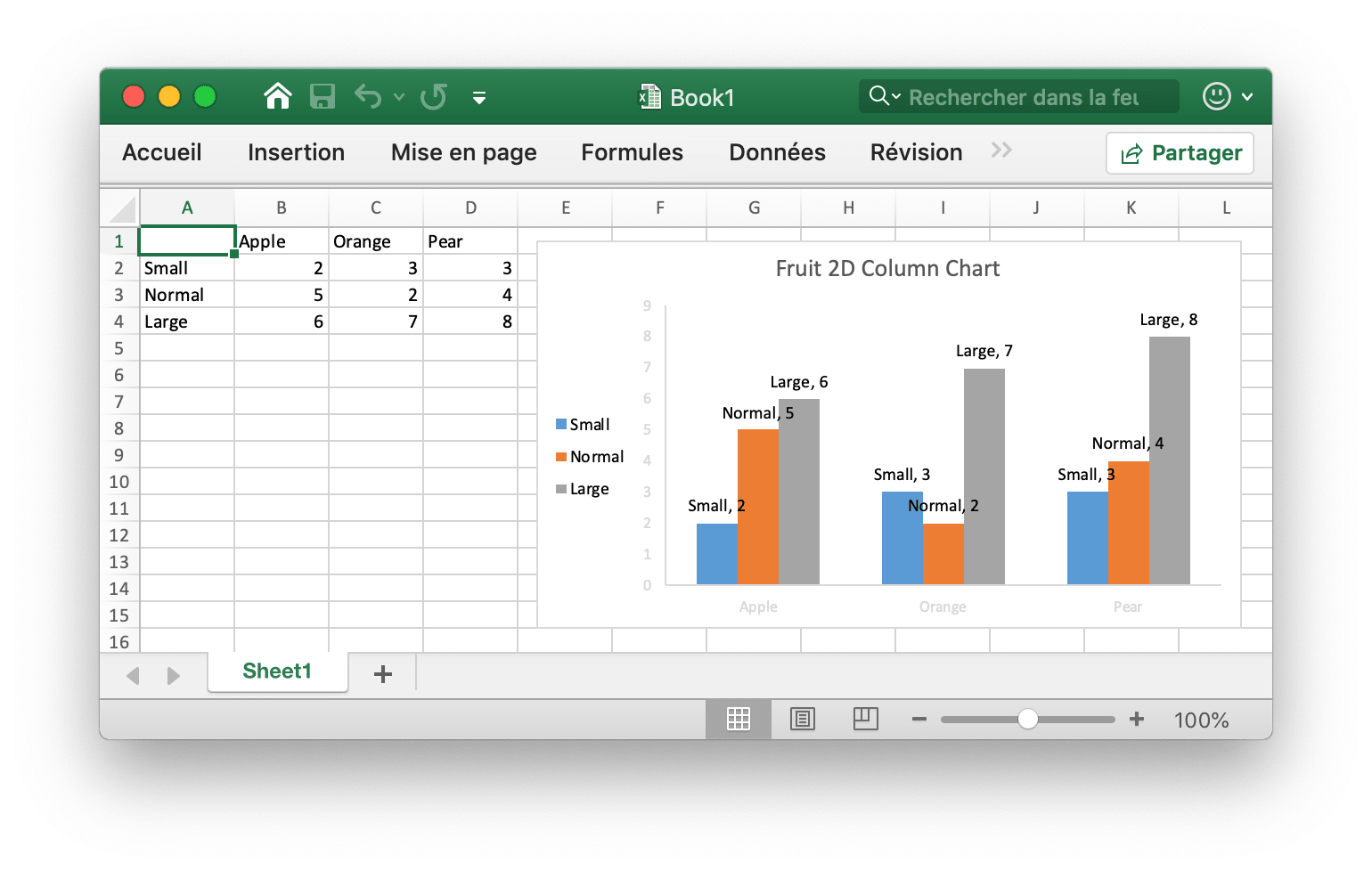Click the search field in title bar
Image resolution: width=1372 pixels, height=871 pixels.
coord(1025,97)
